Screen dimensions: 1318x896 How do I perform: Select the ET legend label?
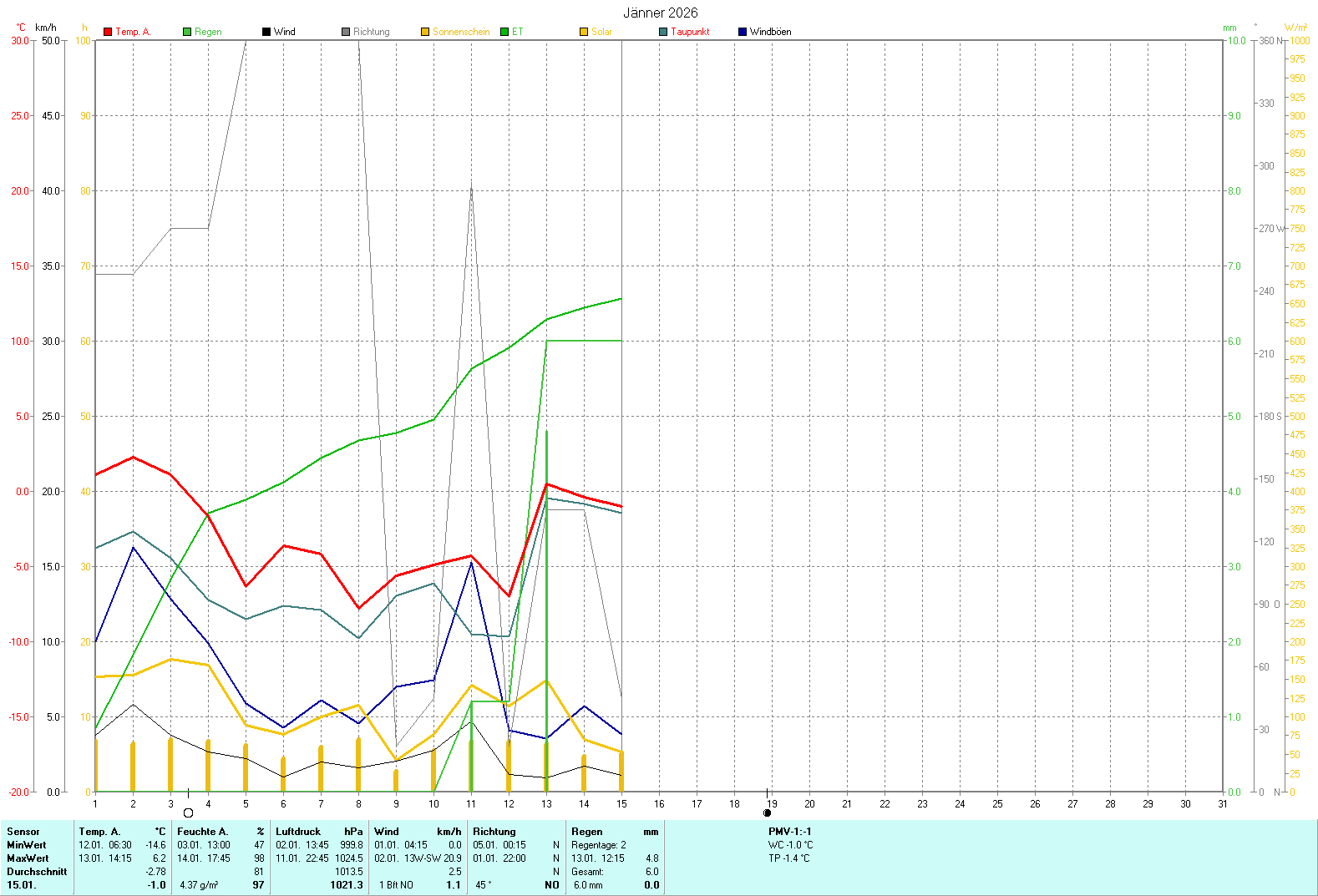(x=518, y=32)
